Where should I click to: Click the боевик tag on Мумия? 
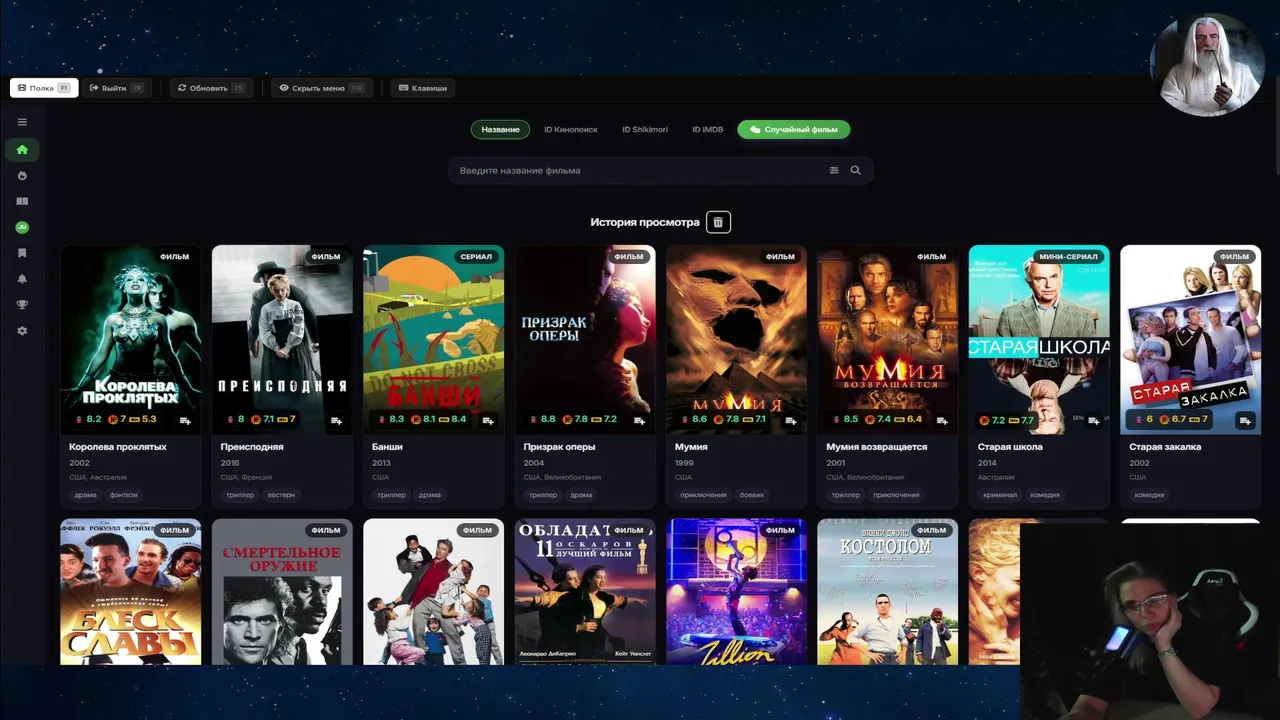pyautogui.click(x=751, y=495)
